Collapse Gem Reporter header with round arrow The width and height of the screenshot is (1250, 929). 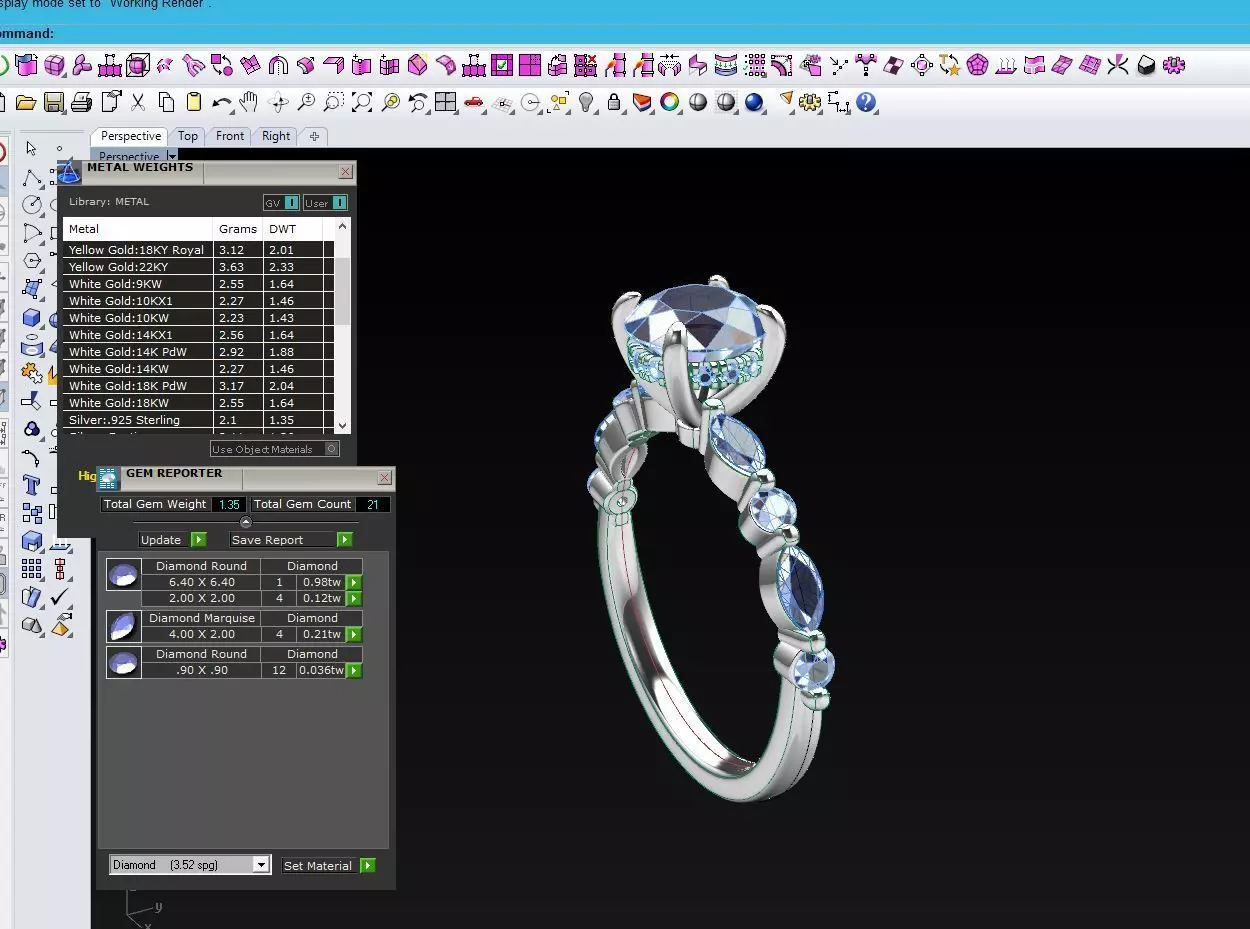point(246,522)
